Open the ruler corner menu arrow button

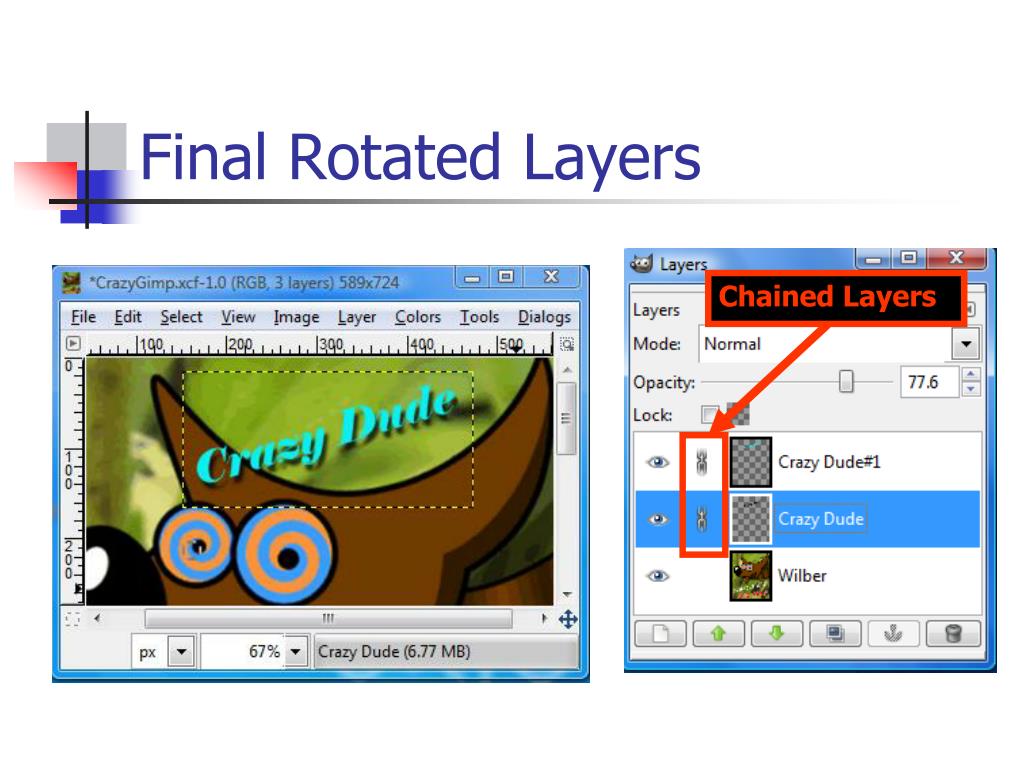point(73,343)
